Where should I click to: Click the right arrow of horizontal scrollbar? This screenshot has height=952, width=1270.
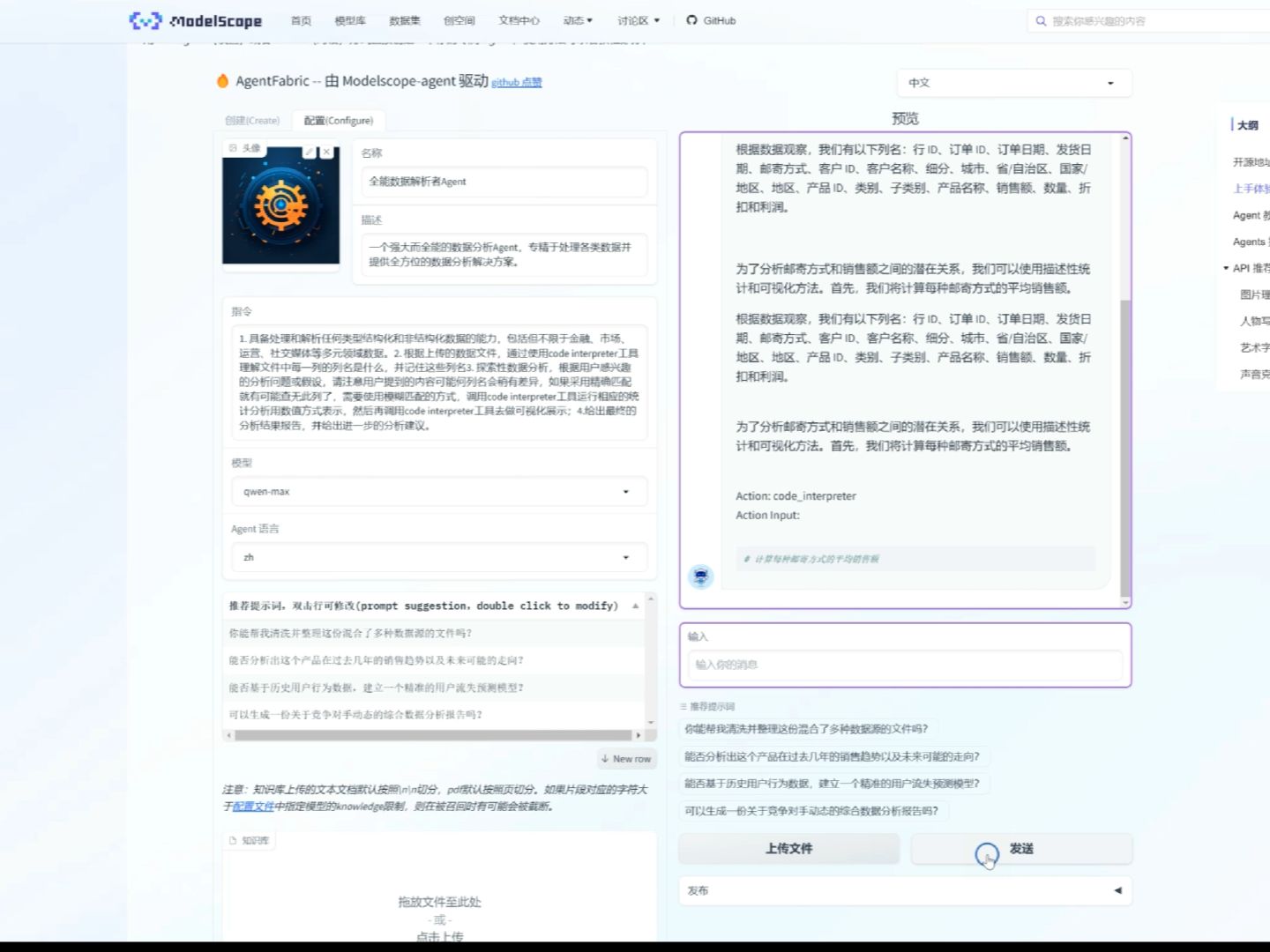[x=639, y=735]
